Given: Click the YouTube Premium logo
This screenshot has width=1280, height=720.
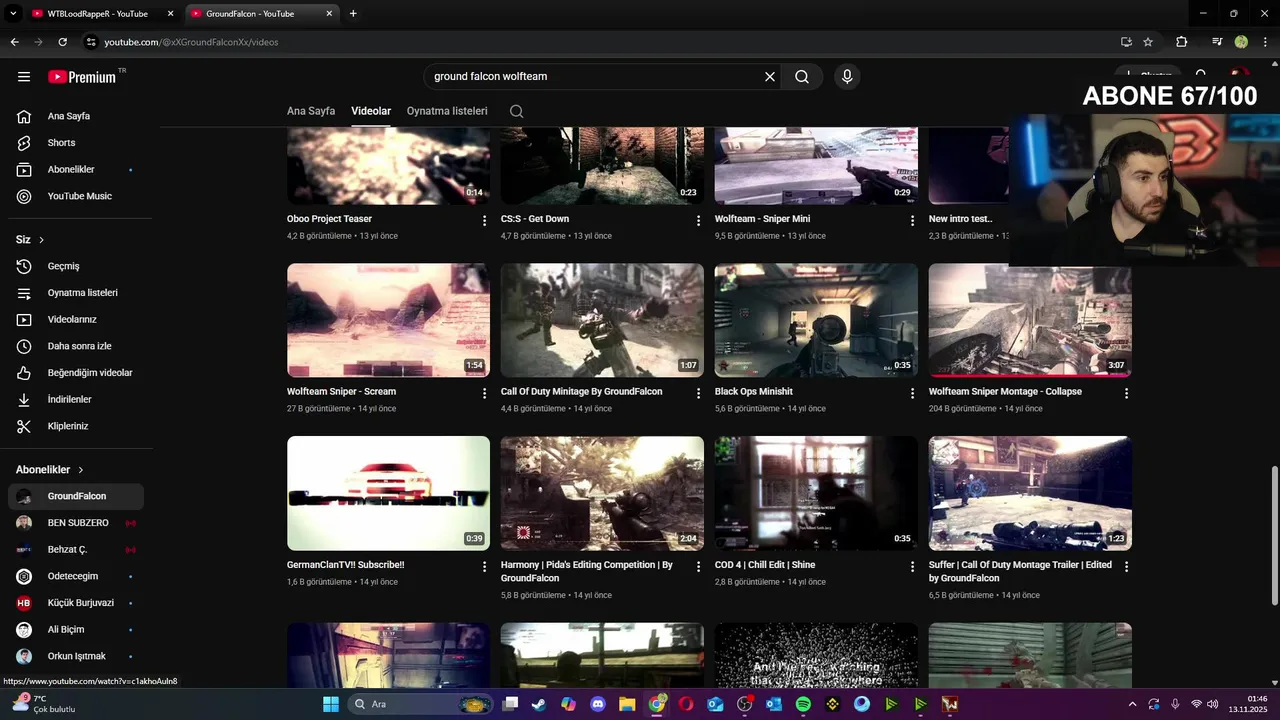Looking at the screenshot, I should (82, 77).
